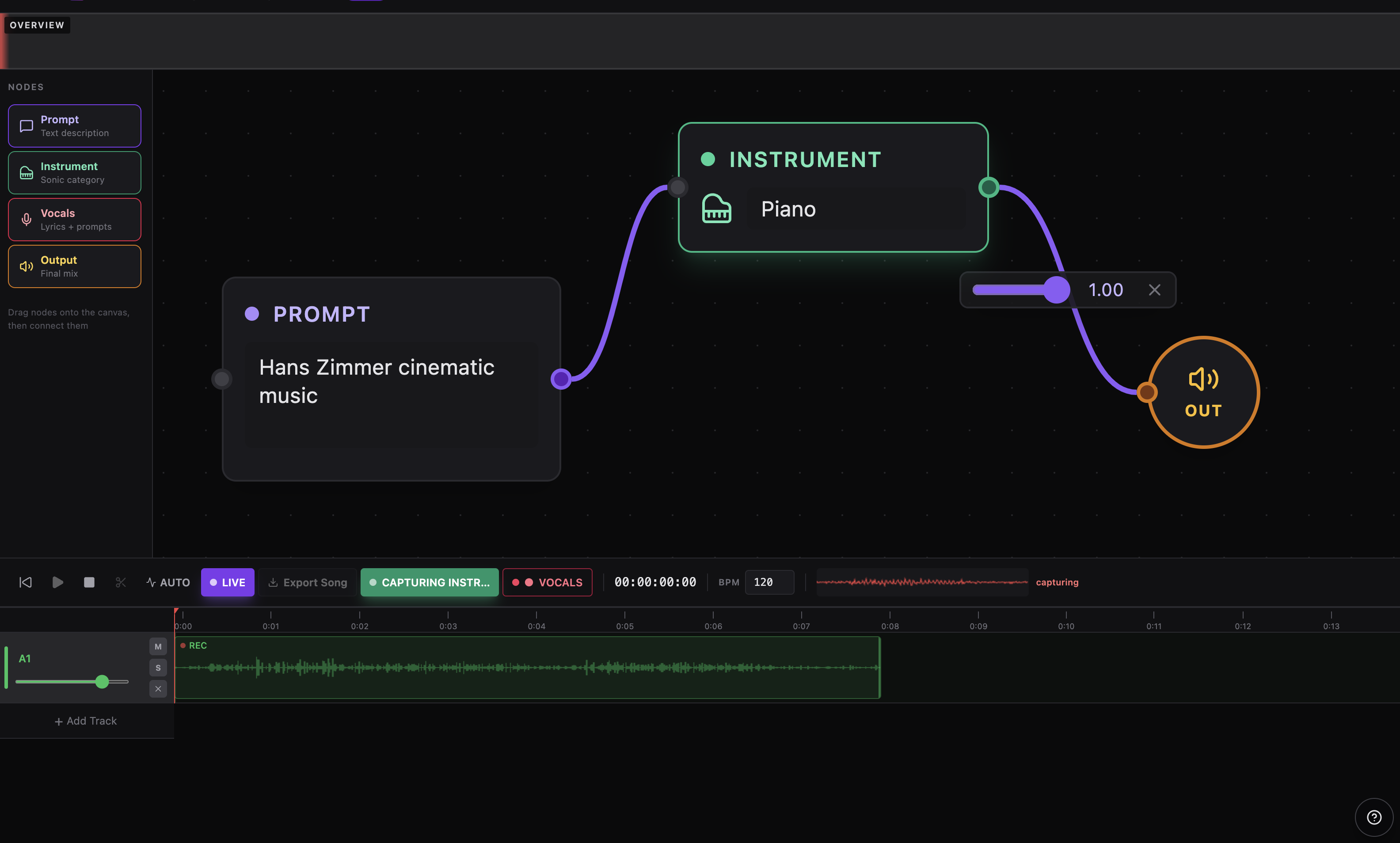Click CAPTURING INSTR in the transport bar

[429, 582]
